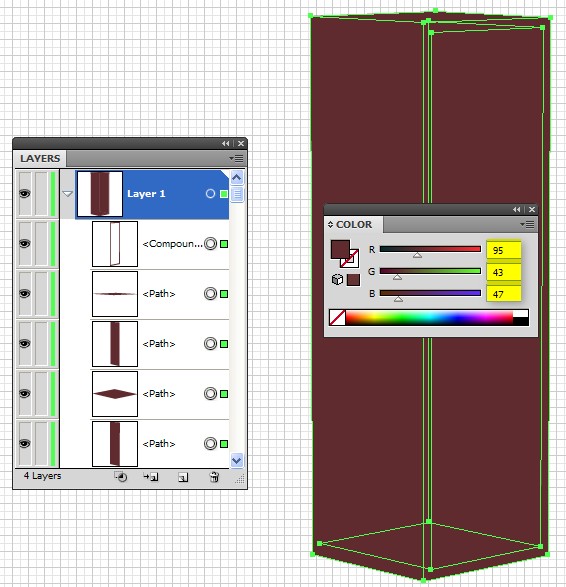Click the Delete Selection trash icon

[x=214, y=477]
